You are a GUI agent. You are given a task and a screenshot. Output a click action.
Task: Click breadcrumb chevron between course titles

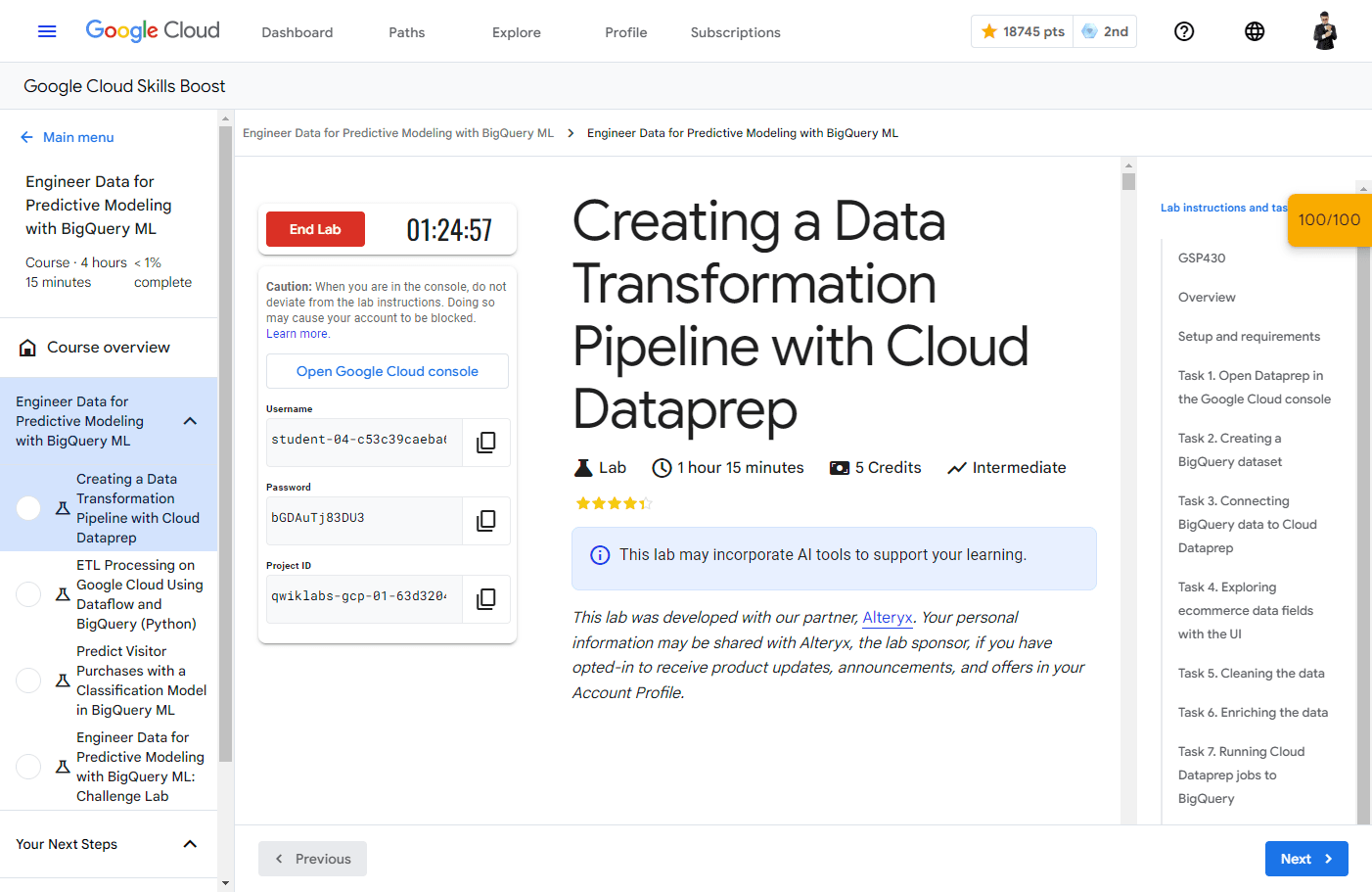571,133
